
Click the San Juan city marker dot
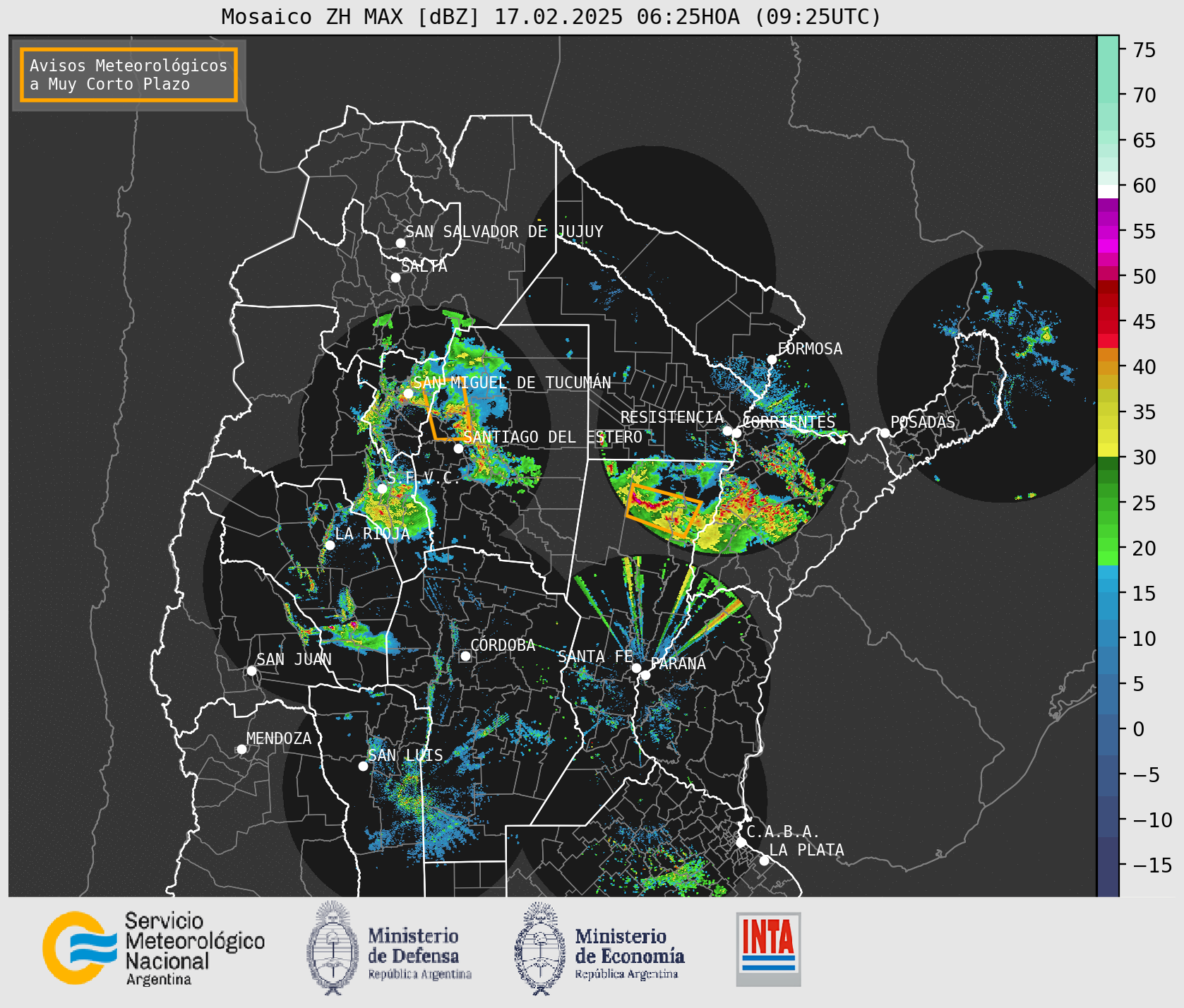251,671
